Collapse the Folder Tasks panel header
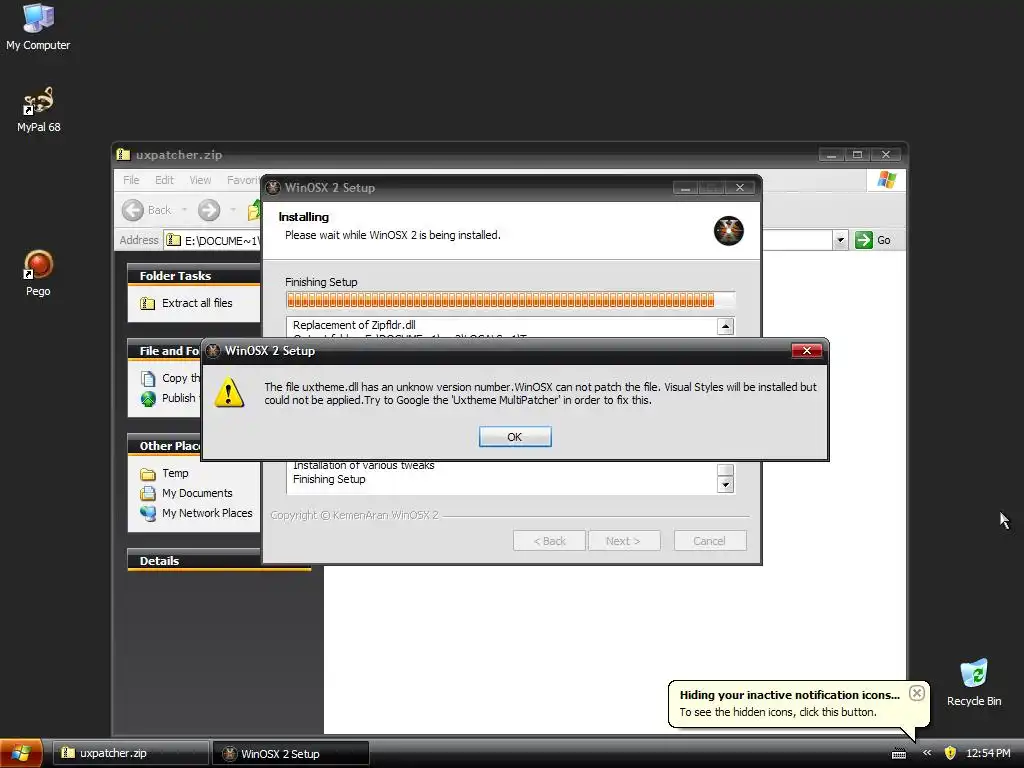Screen dimensions: 1024x768 point(194,276)
